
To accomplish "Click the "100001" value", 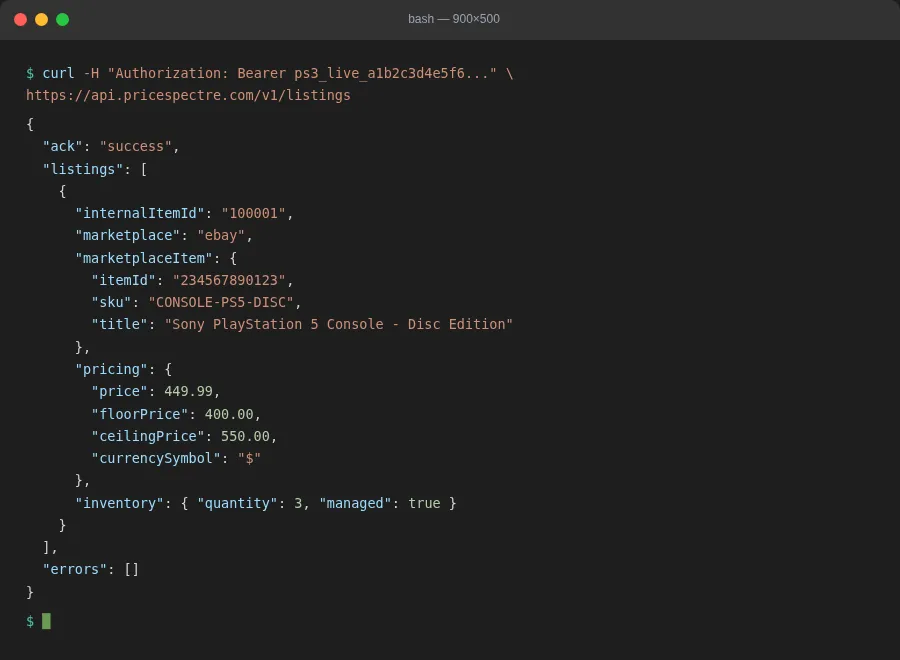I will click(x=253, y=213).
